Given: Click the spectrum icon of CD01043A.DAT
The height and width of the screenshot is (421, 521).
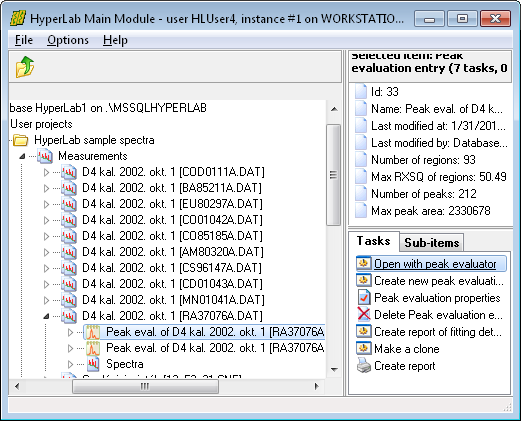Looking at the screenshot, I should pos(69,284).
